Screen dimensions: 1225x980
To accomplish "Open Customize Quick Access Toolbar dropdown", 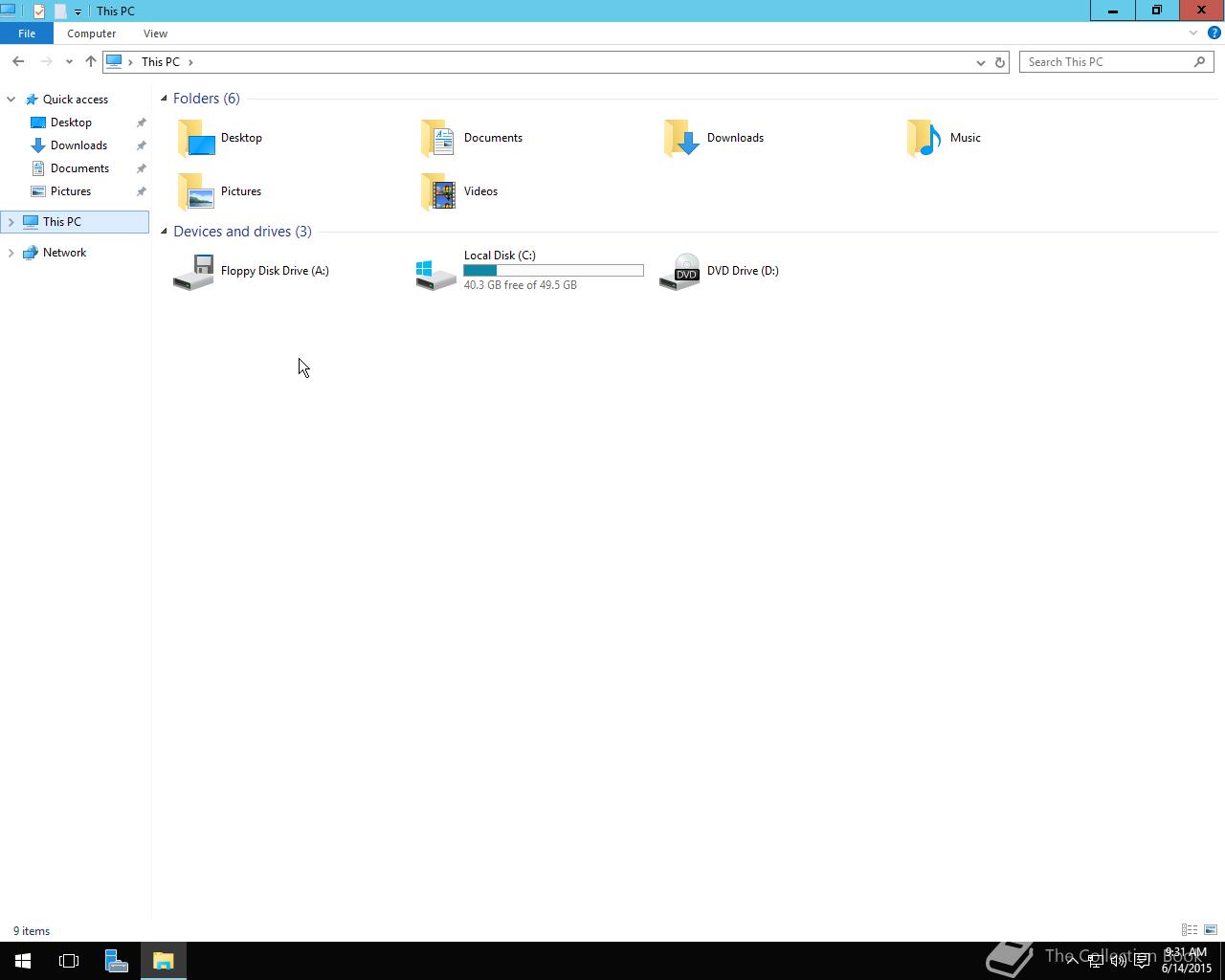I will point(78,12).
